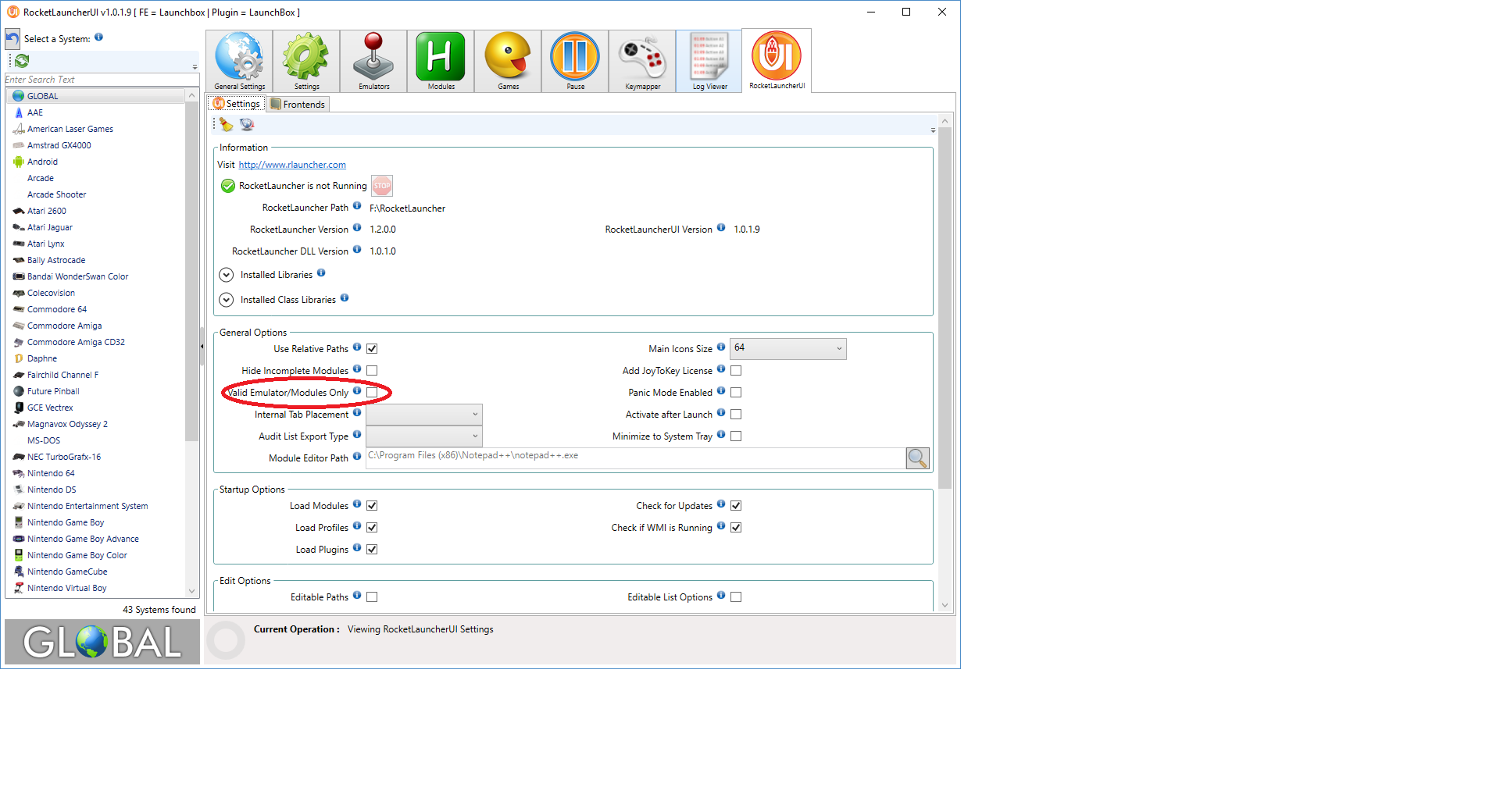This screenshot has width=1500, height=812.
Task: Select Daphne system
Action: 95,358
